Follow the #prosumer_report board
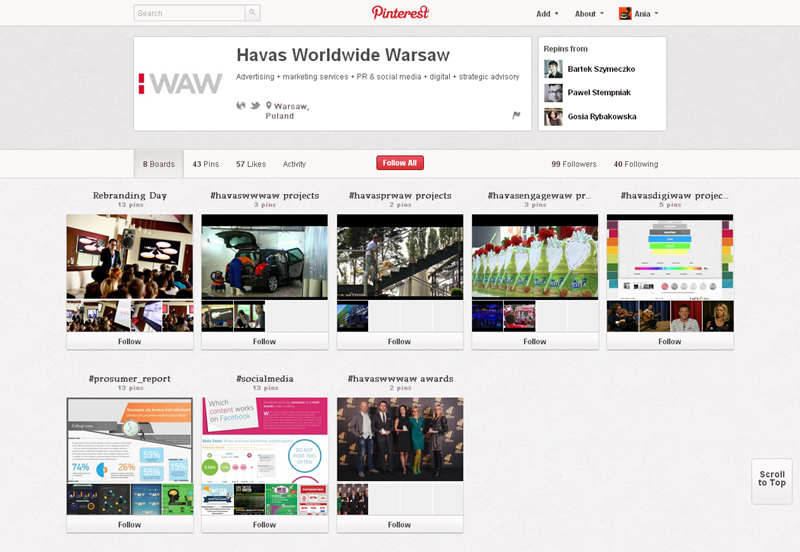 (129, 524)
